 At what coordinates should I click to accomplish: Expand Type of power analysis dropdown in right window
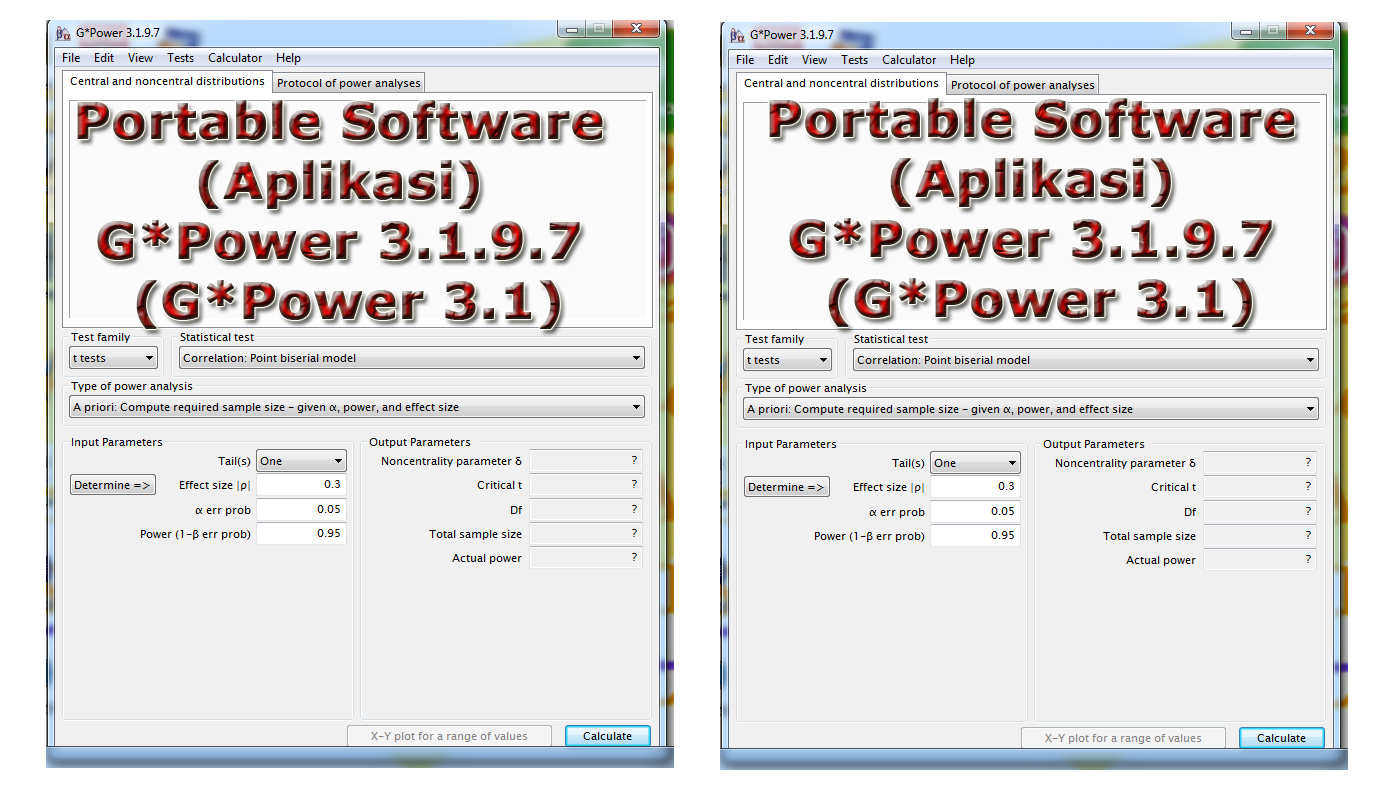[1031, 409]
